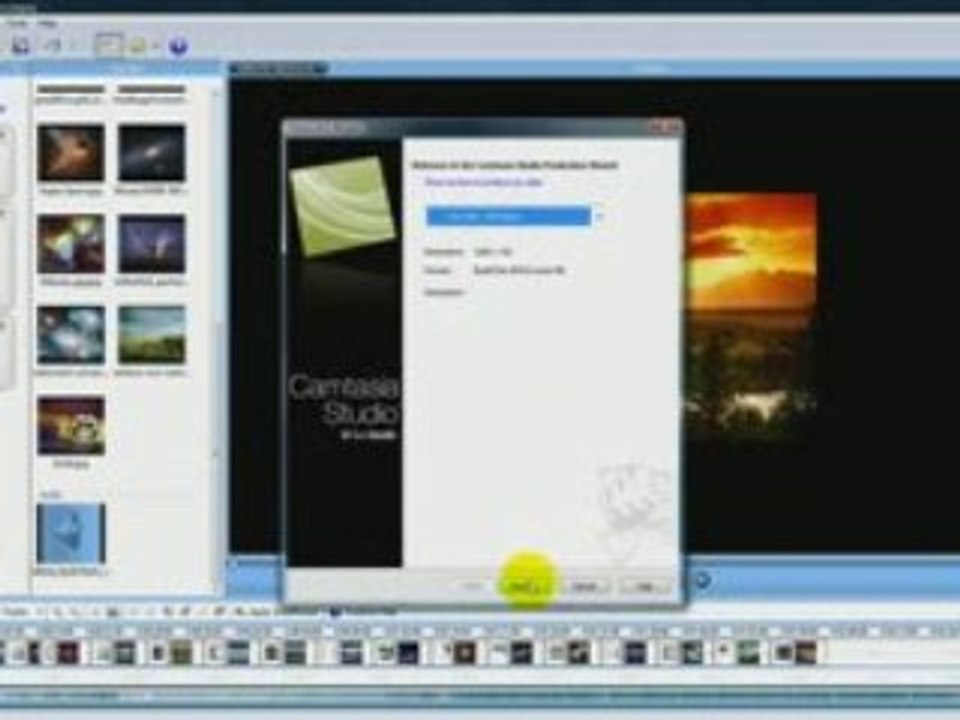This screenshot has width=960, height=720.
Task: Cancel the Production Wizard dialog
Action: (x=585, y=586)
